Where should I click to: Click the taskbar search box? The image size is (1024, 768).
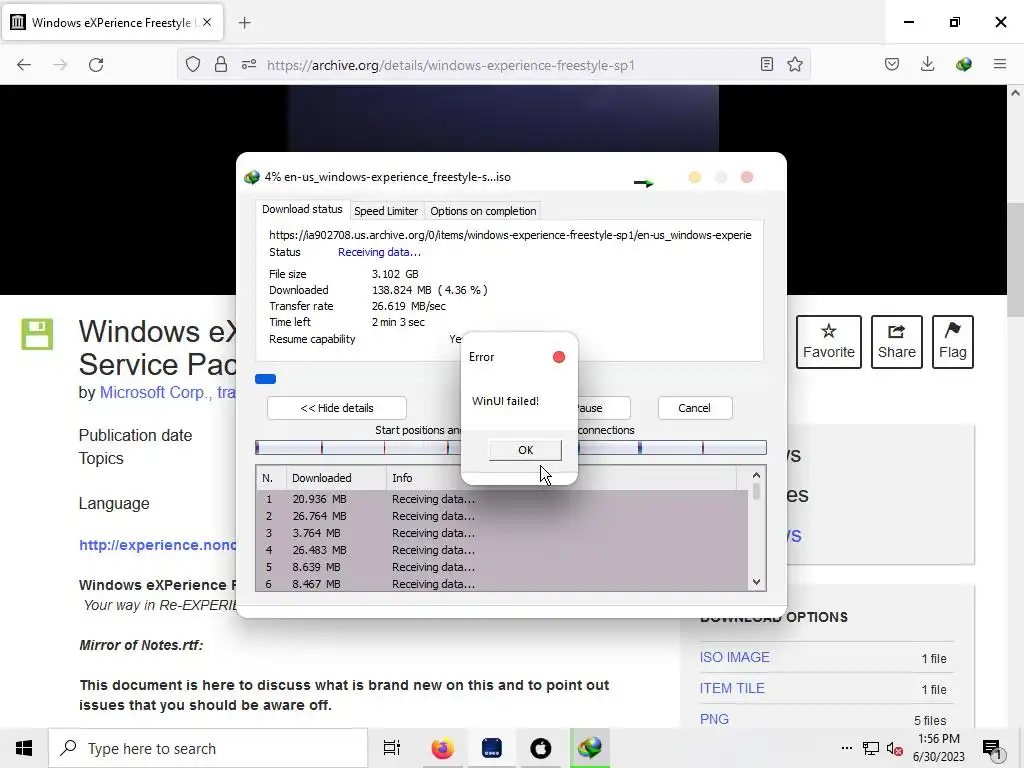coord(208,748)
